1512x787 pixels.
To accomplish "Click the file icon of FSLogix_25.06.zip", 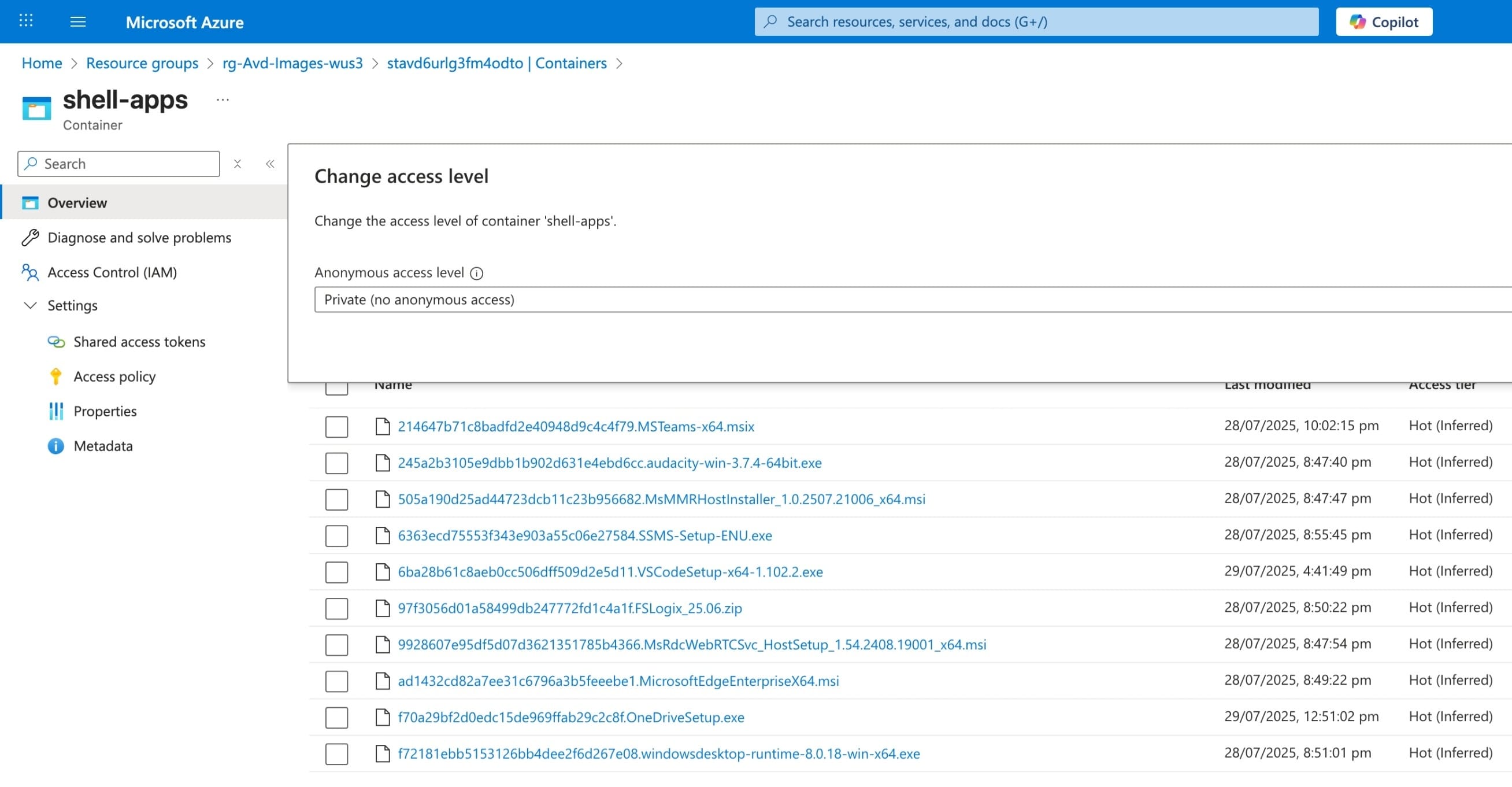I will coord(383,608).
